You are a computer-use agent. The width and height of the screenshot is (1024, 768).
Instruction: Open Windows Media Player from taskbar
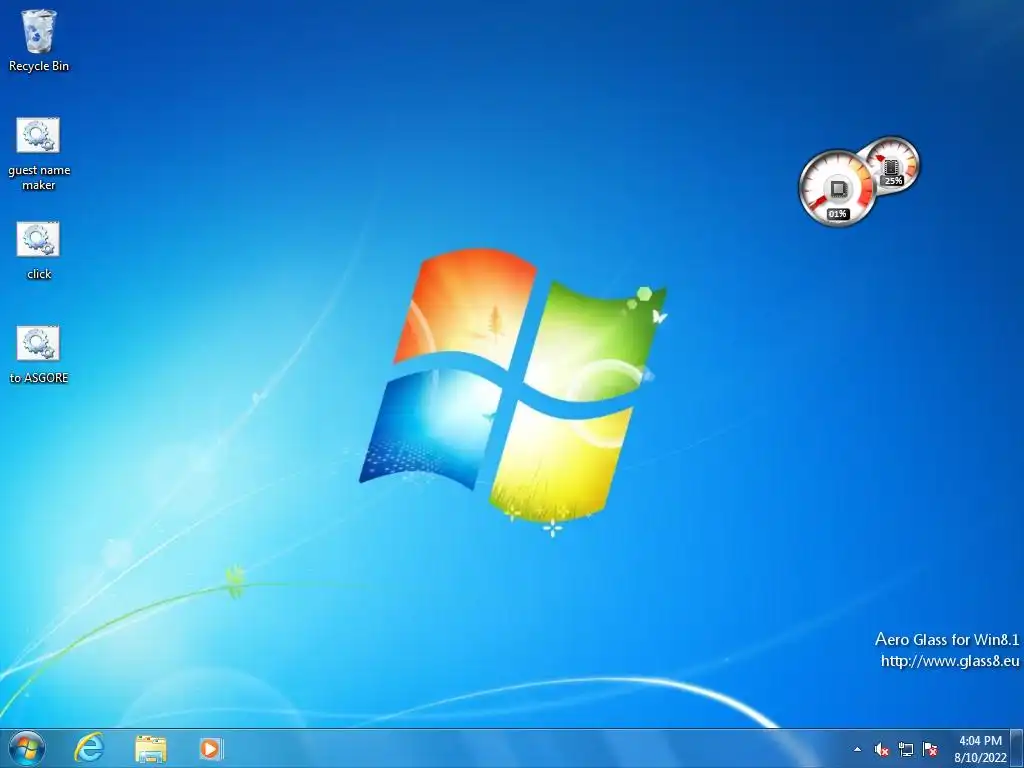click(211, 748)
